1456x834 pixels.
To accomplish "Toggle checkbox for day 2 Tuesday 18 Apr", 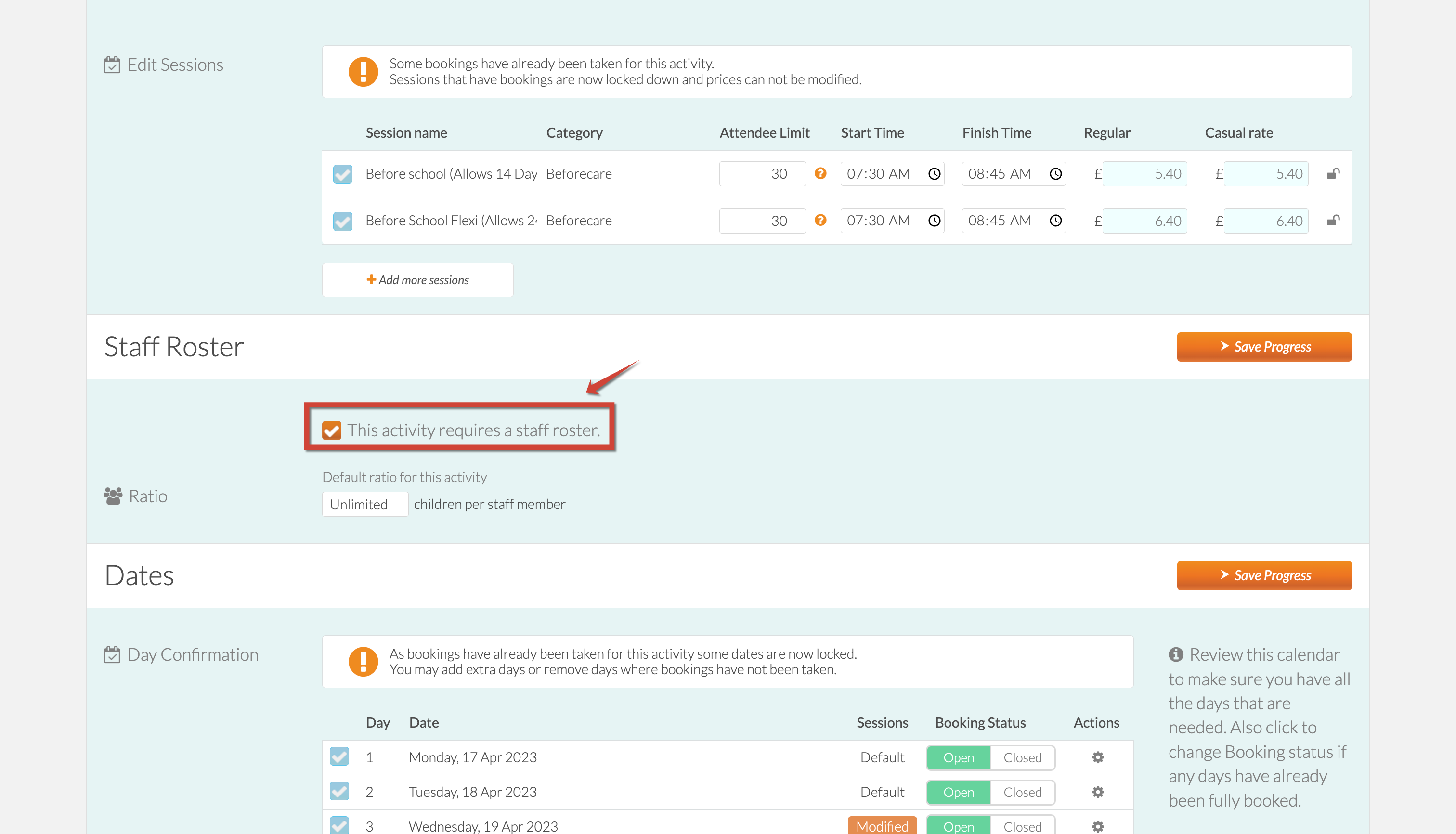I will pyautogui.click(x=339, y=792).
